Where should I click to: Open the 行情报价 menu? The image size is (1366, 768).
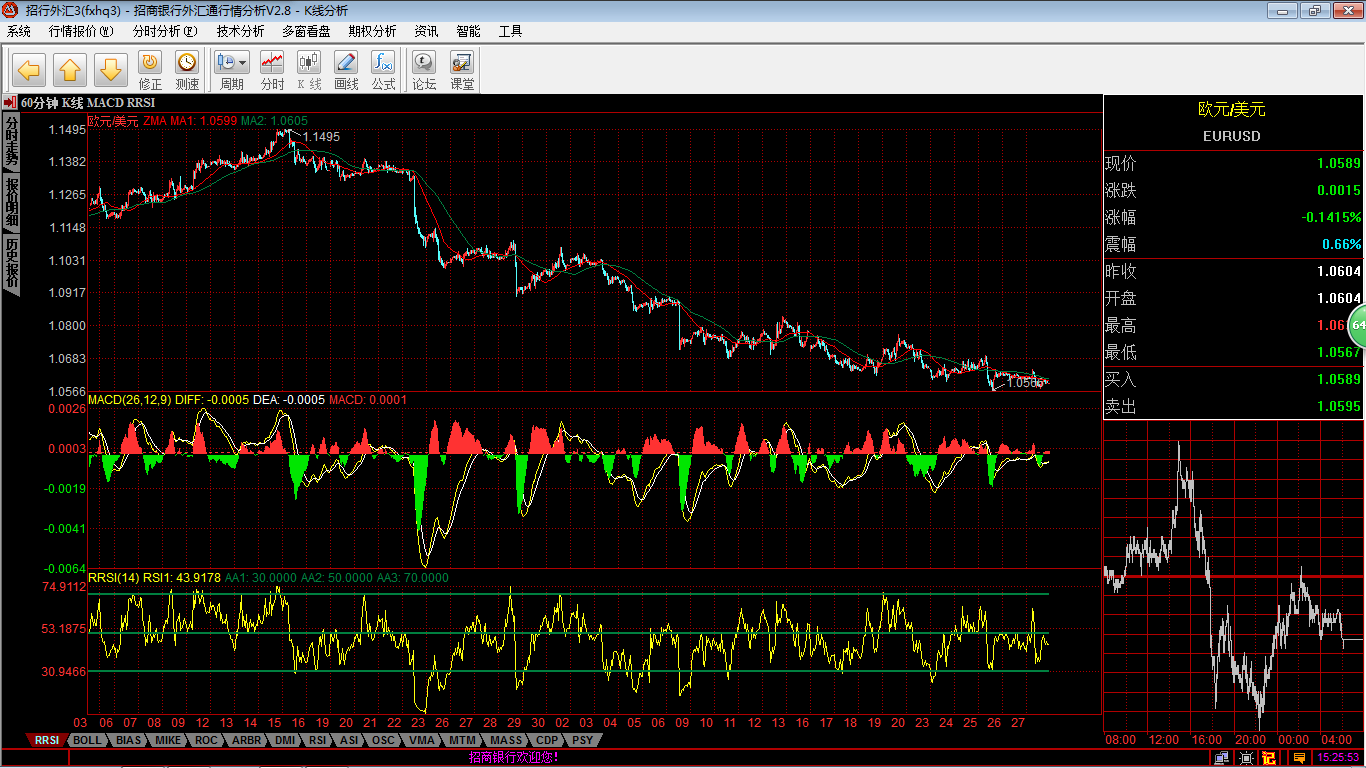(81, 31)
